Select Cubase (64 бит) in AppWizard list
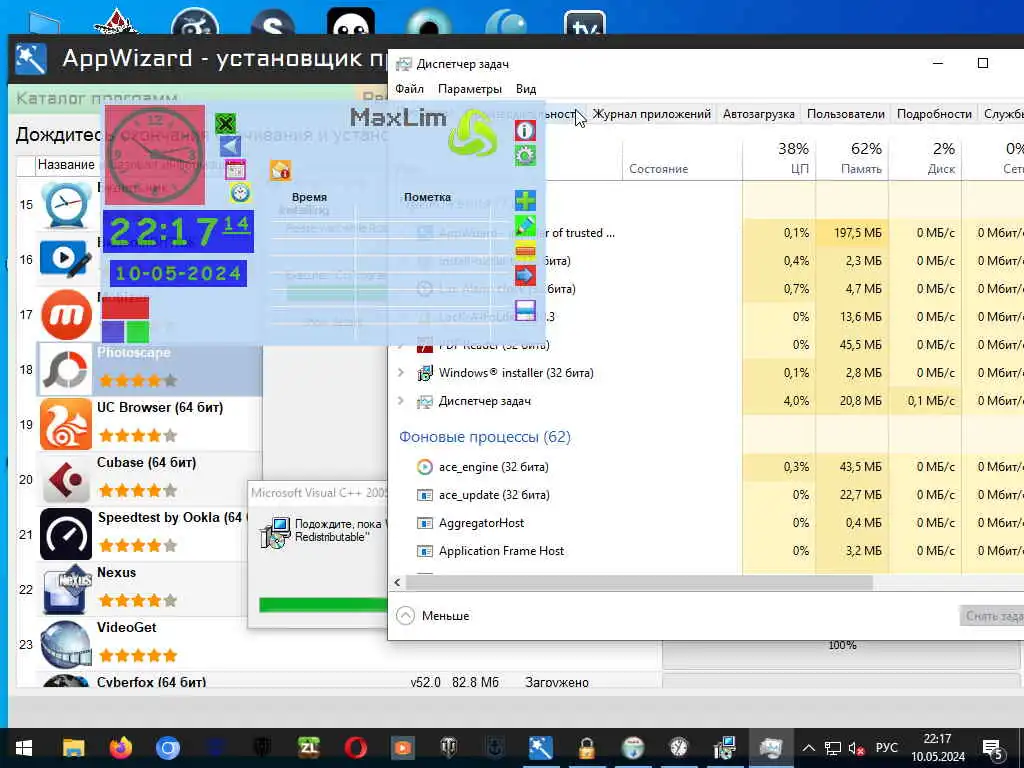The image size is (1024, 768). coord(150,479)
